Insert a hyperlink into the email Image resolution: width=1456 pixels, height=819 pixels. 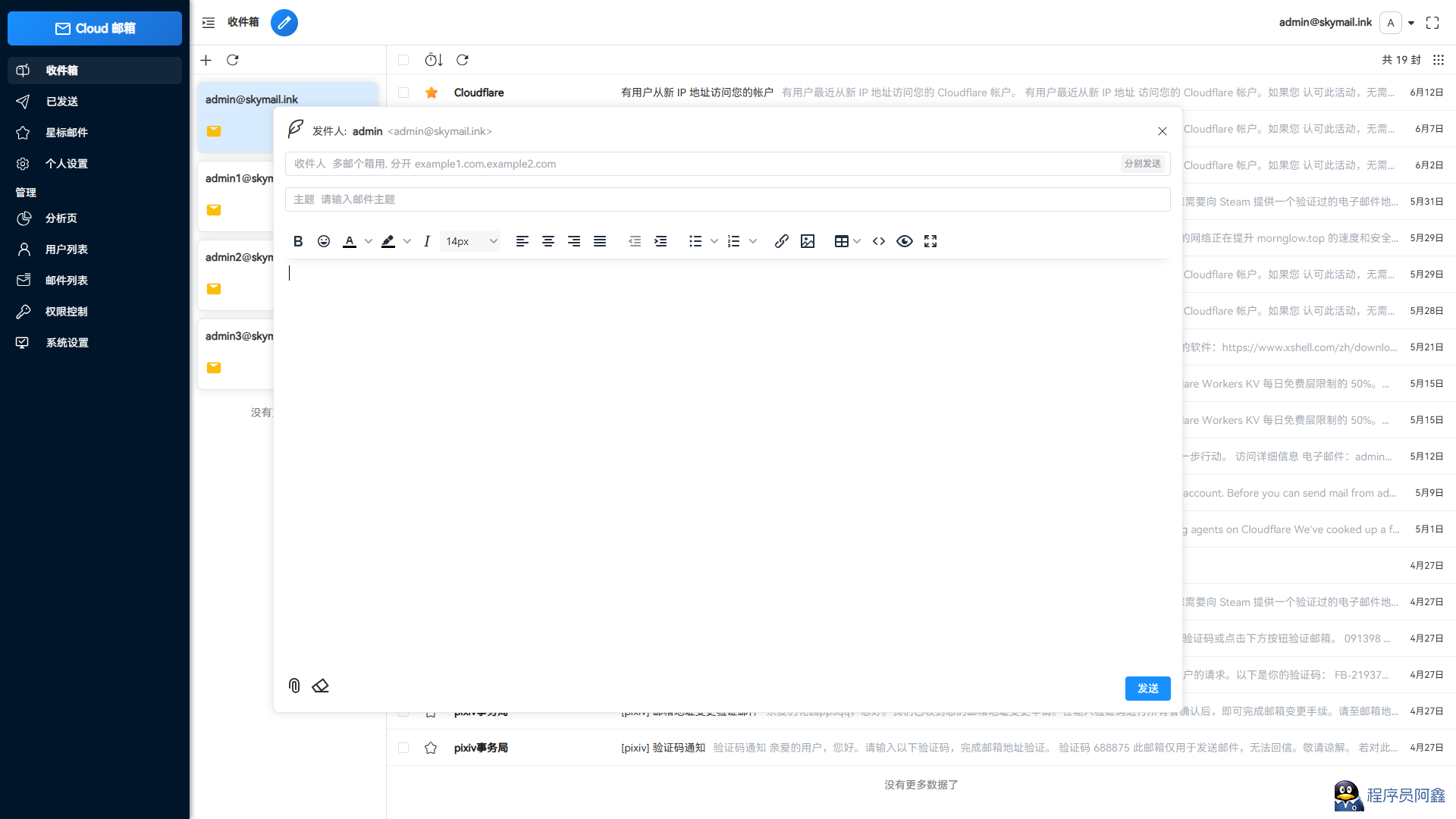(781, 241)
